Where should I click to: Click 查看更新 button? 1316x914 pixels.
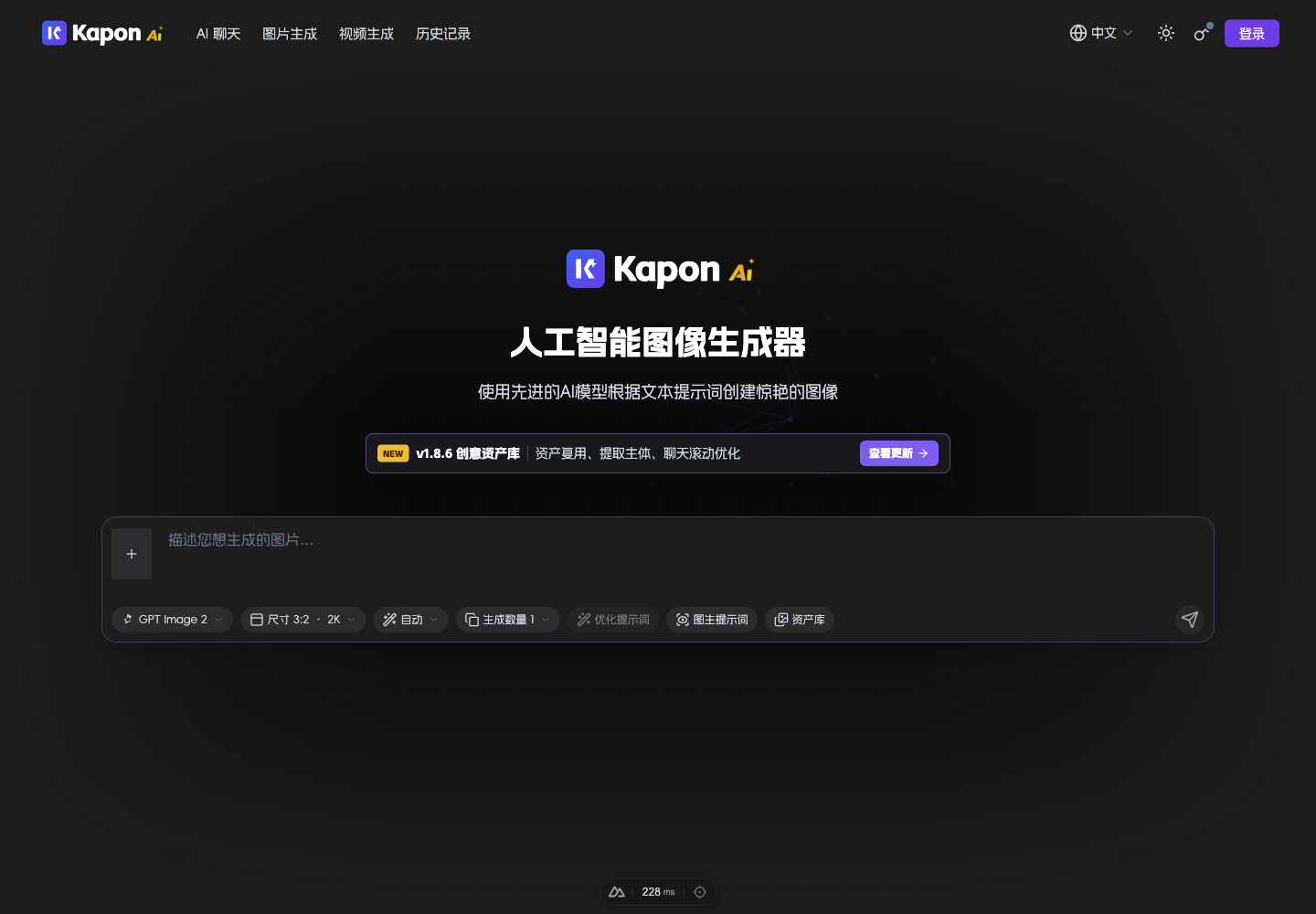point(899,453)
